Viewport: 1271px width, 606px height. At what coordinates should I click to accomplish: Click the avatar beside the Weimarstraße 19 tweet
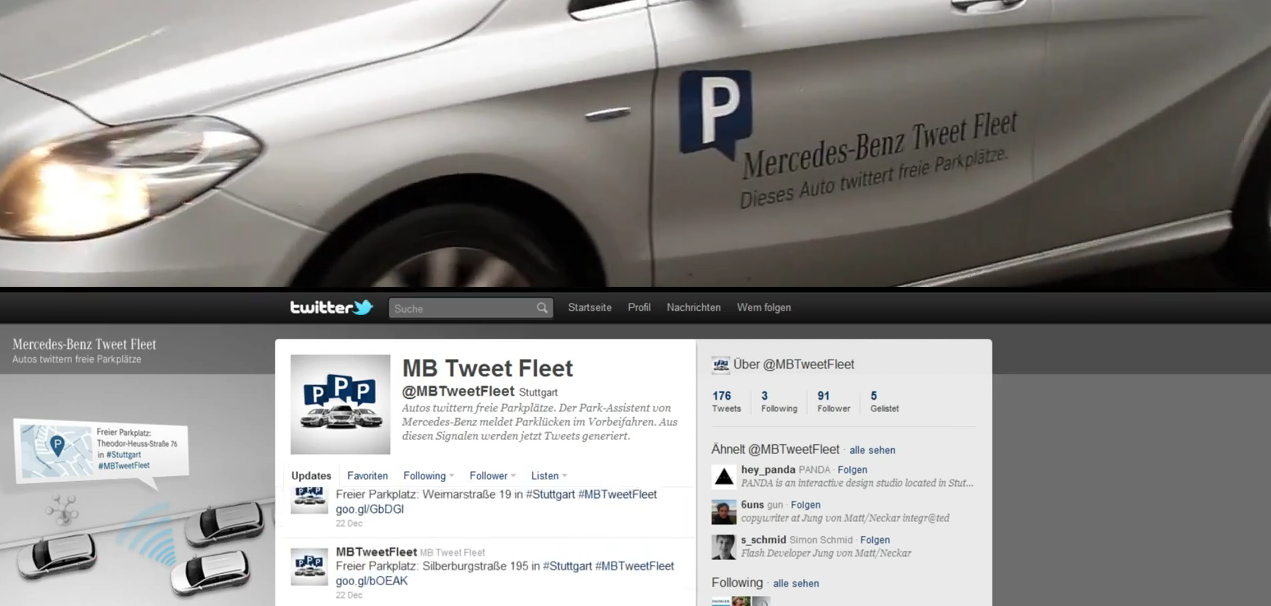pos(309,501)
